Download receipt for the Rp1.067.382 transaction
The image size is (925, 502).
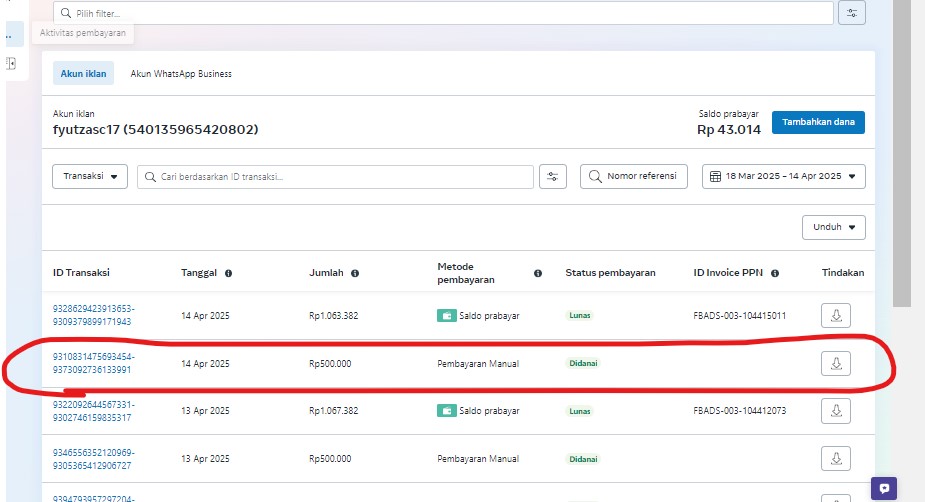coord(836,410)
